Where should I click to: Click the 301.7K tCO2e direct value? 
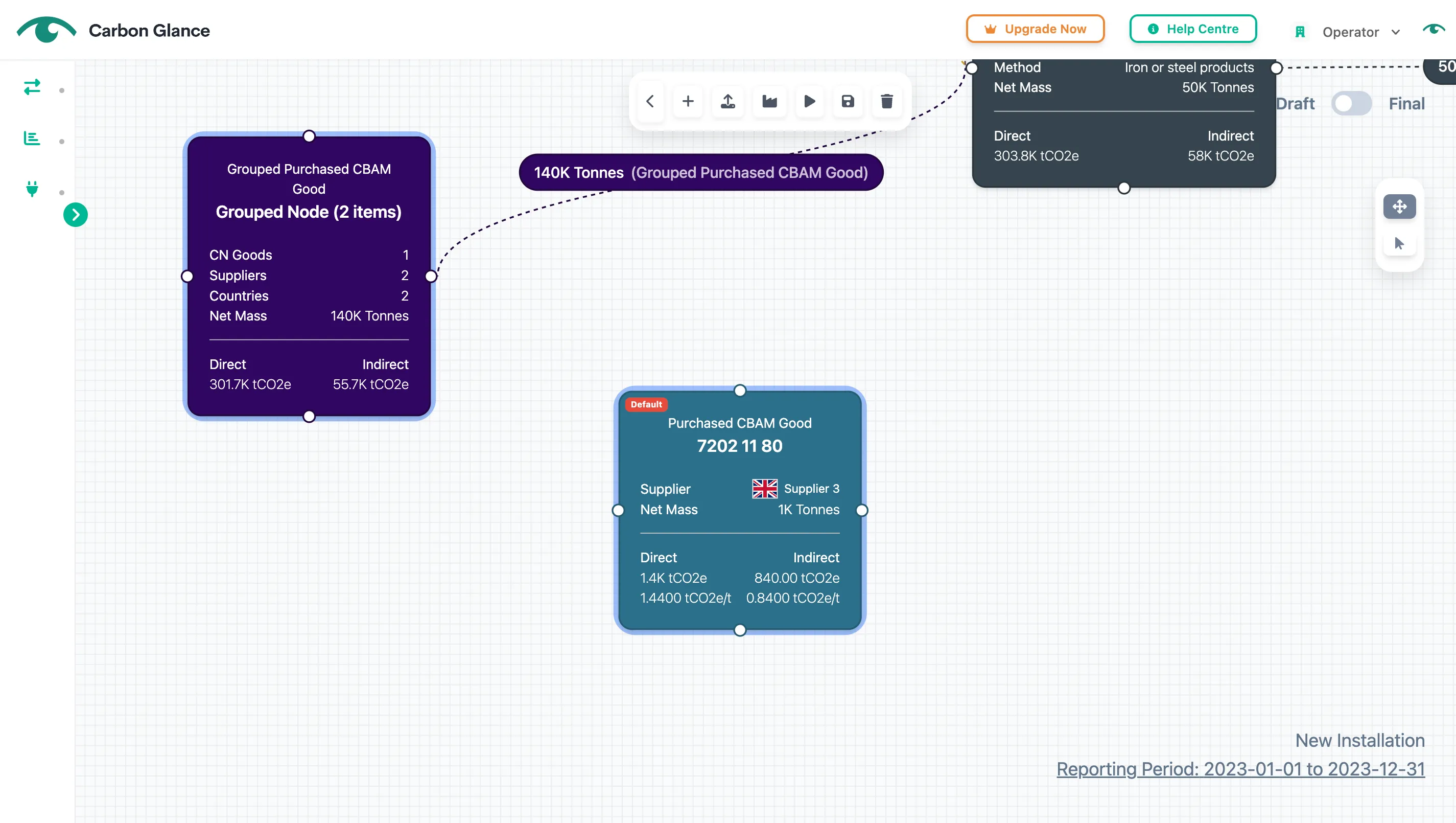click(x=250, y=384)
